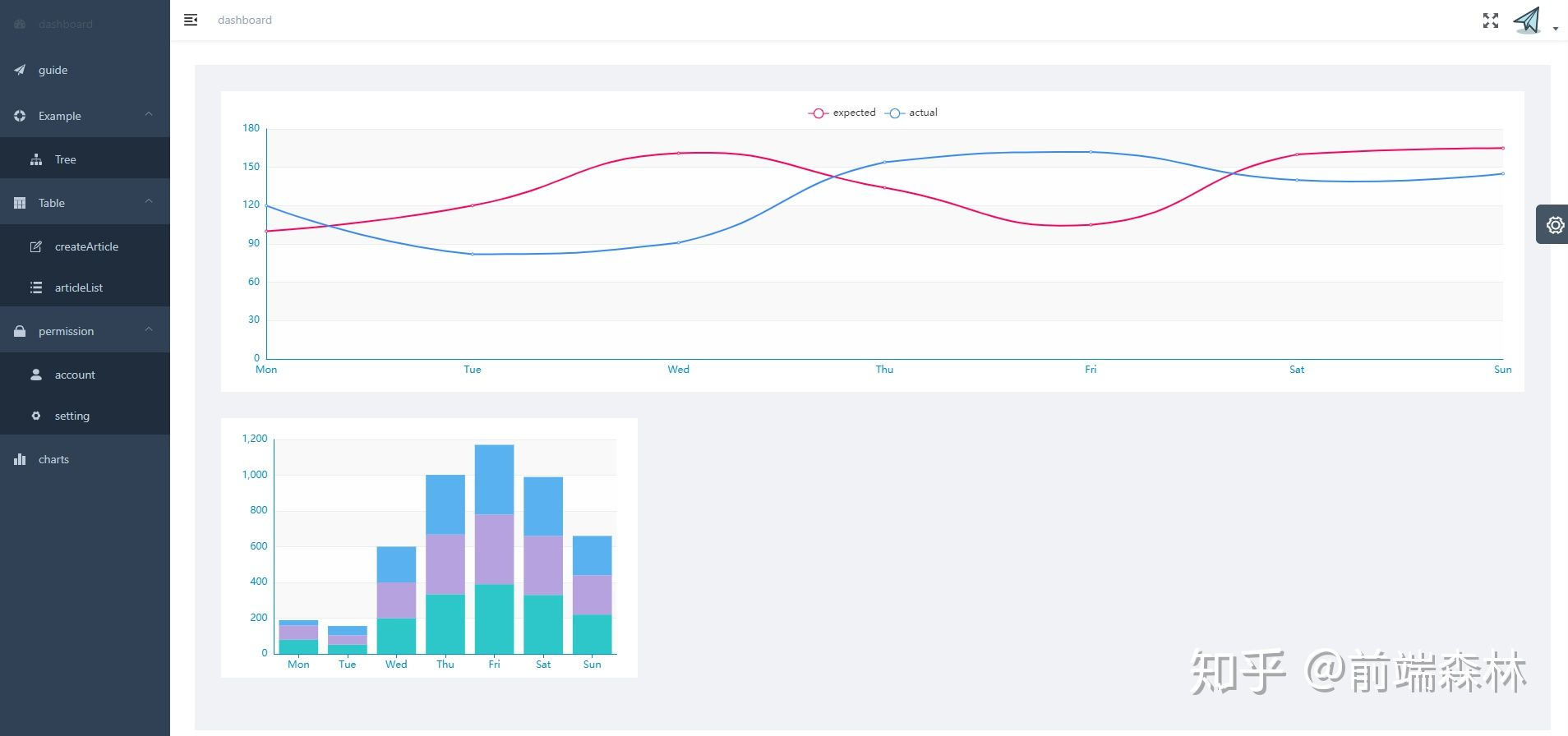The width and height of the screenshot is (1568, 736).
Task: Click the charts bar icon
Action: 20,459
